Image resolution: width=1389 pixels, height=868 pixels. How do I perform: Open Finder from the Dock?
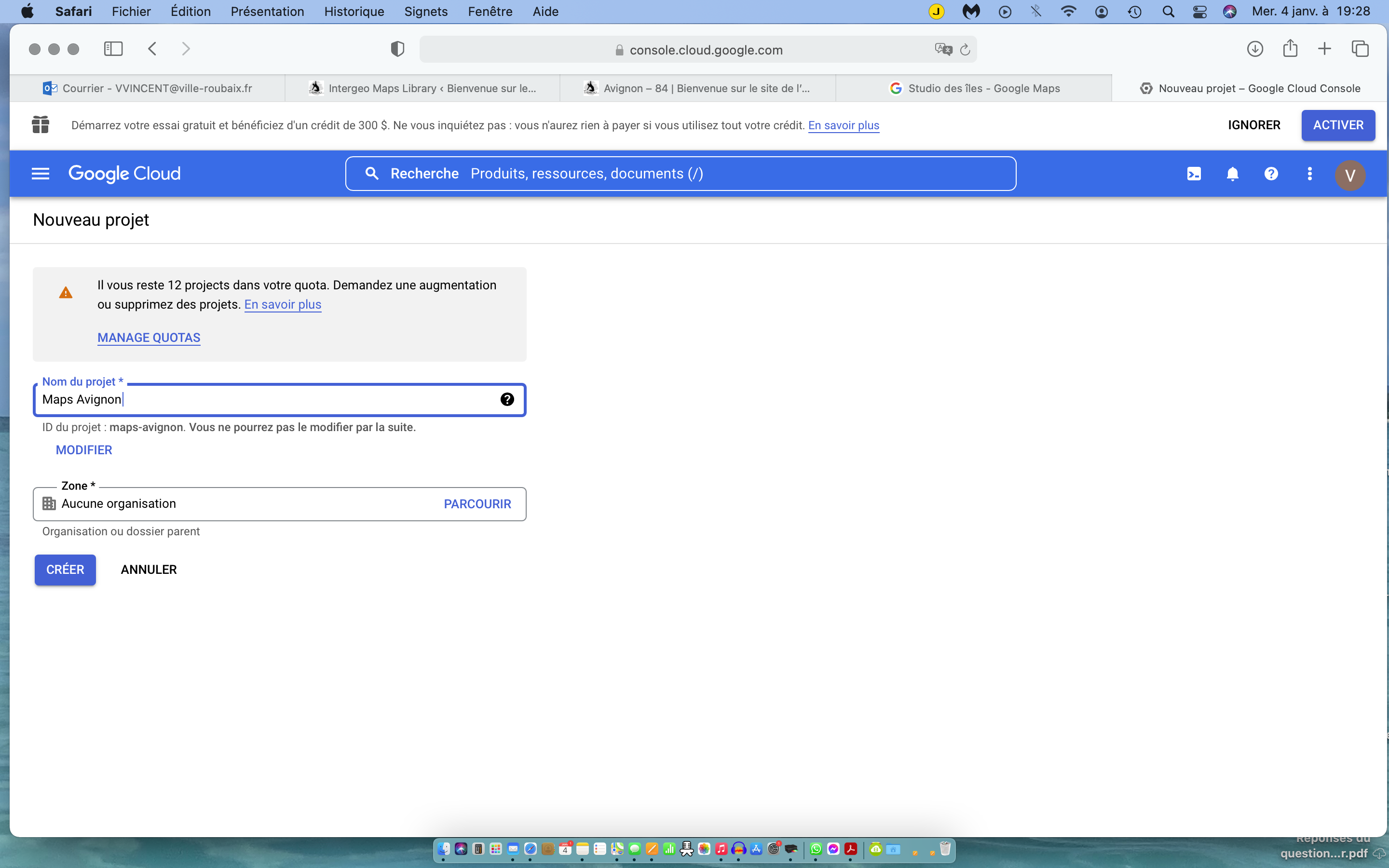pyautogui.click(x=444, y=849)
